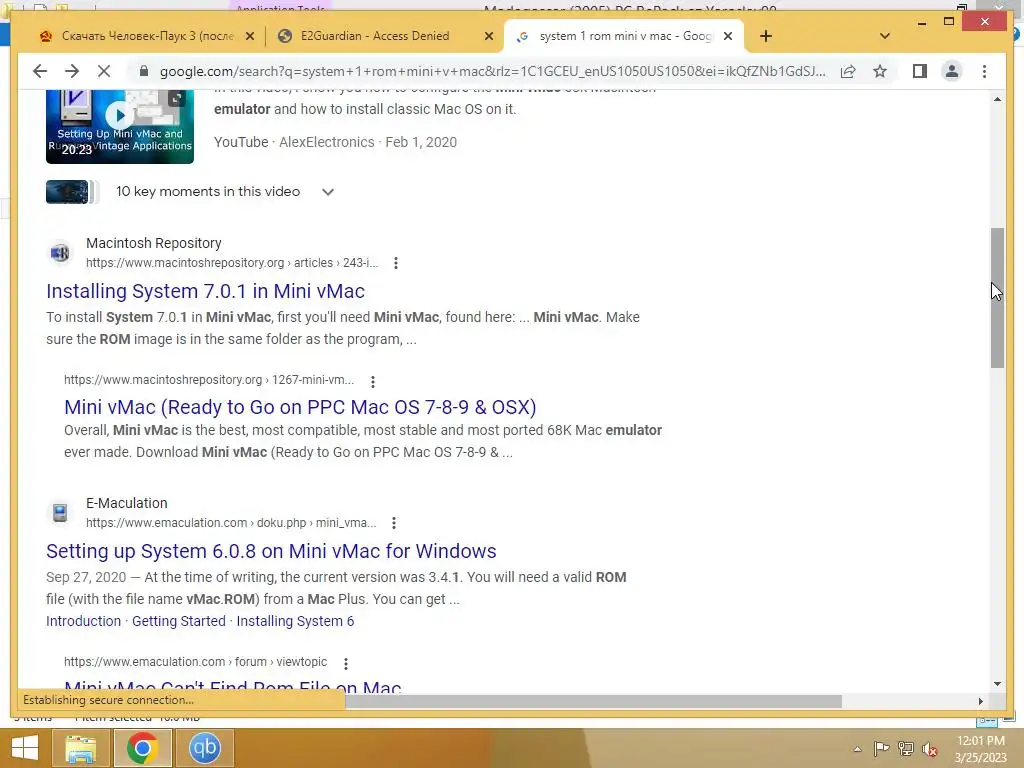Open the clock showing 12:01 PM
The height and width of the screenshot is (768, 1024).
point(980,749)
